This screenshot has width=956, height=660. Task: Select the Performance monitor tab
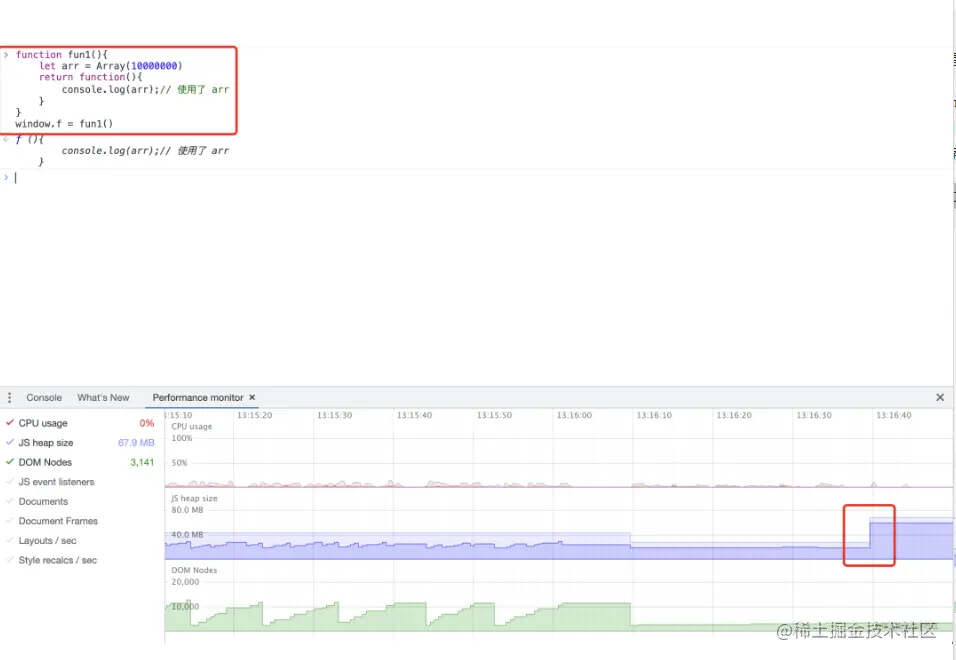(198, 397)
